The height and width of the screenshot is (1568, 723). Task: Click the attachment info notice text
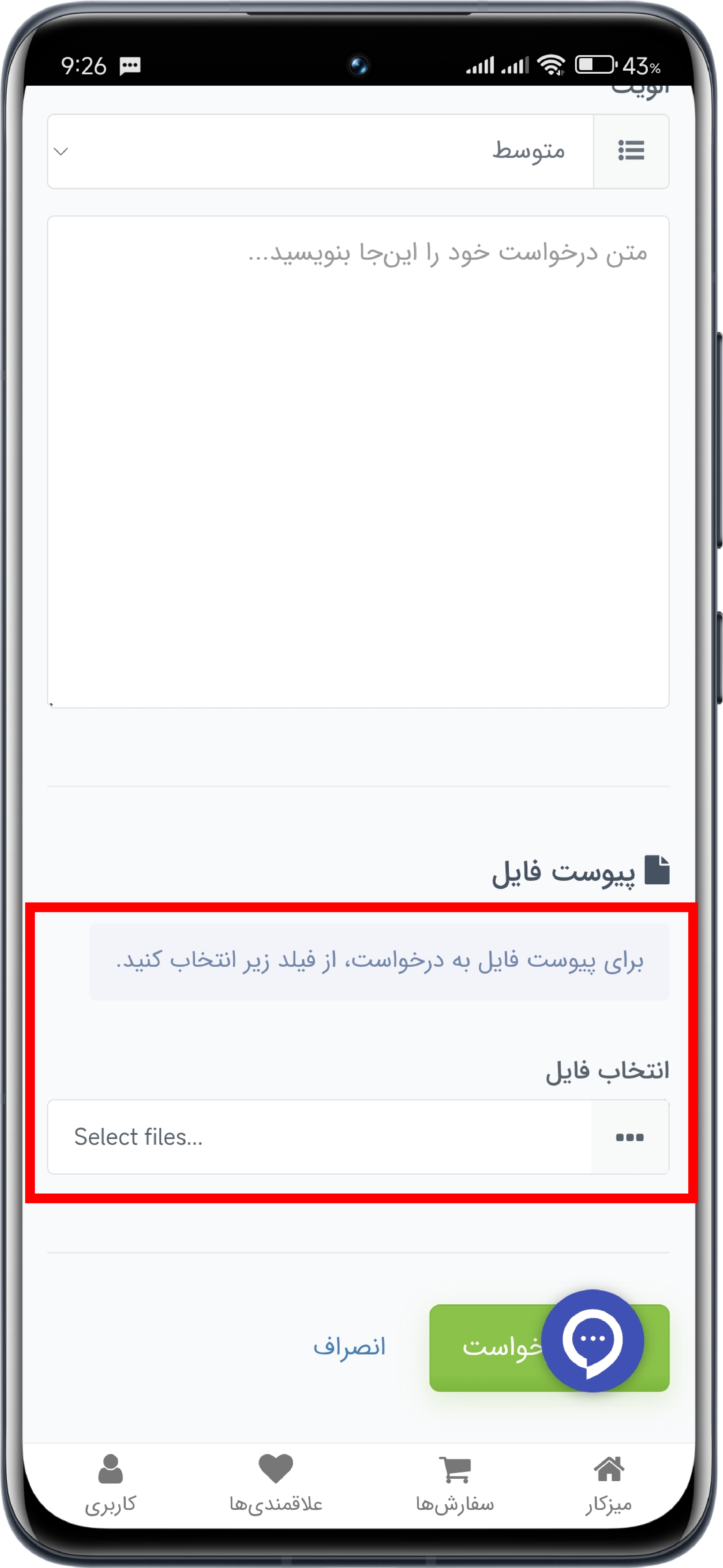click(x=379, y=961)
